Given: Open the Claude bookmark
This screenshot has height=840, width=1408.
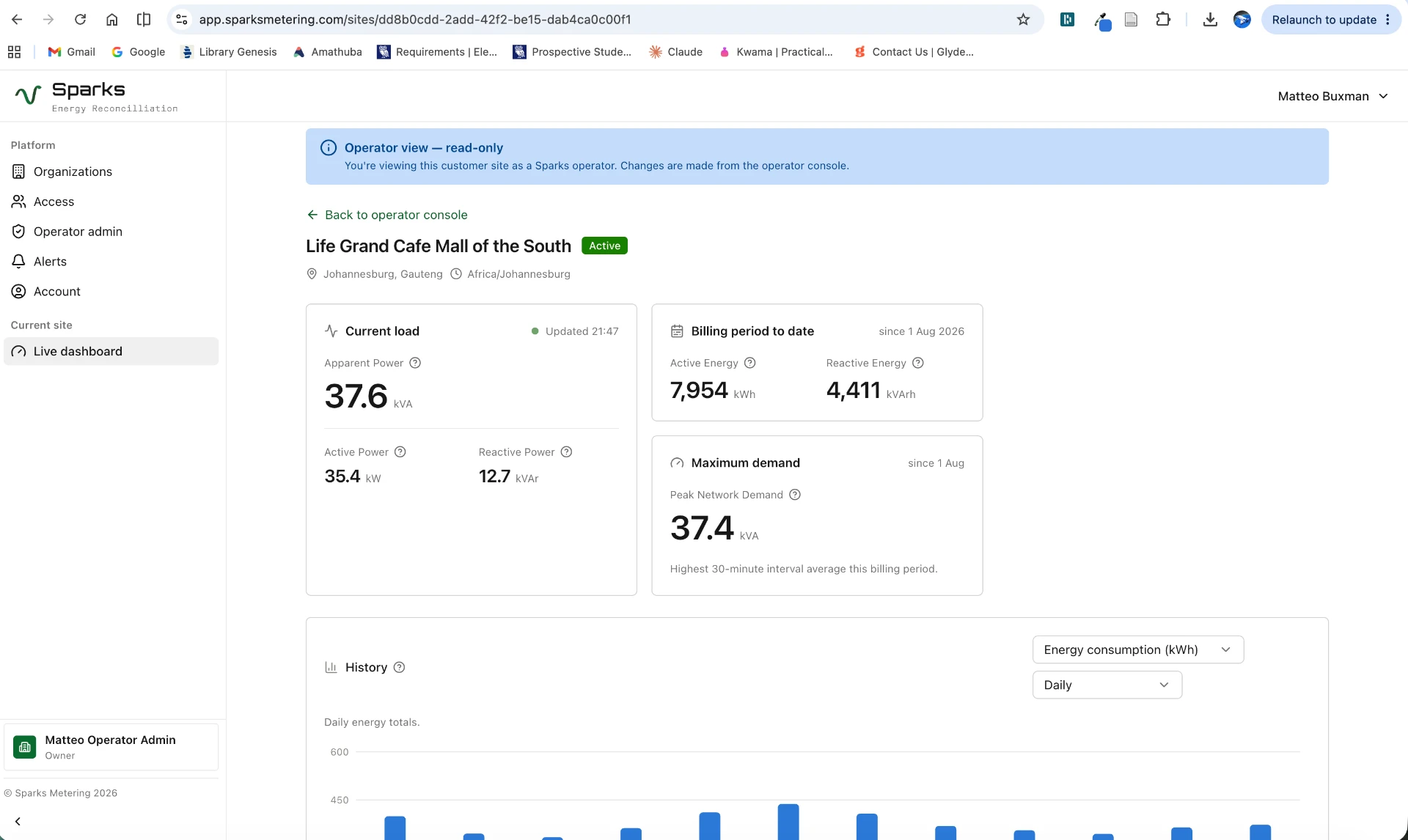Looking at the screenshot, I should click(x=675, y=52).
